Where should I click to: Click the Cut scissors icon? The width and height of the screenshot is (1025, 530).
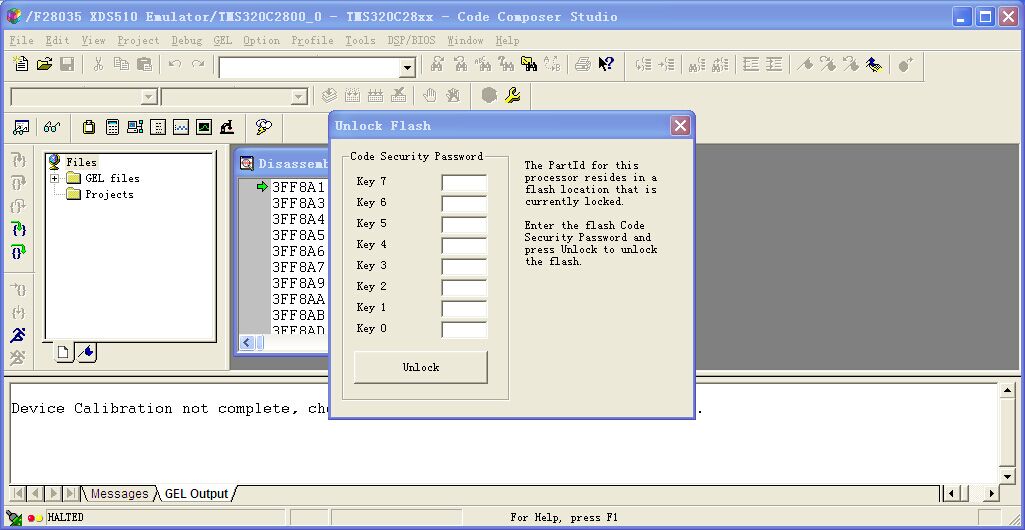(98, 64)
